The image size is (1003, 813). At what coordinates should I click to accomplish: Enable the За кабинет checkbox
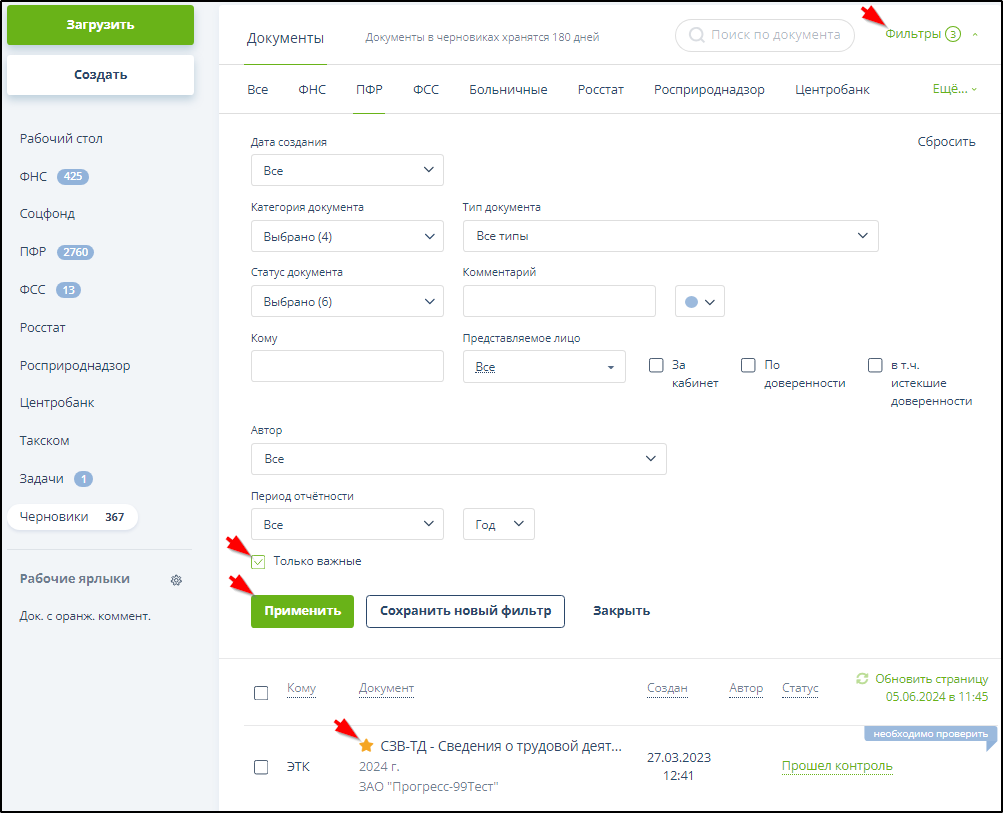tap(656, 365)
